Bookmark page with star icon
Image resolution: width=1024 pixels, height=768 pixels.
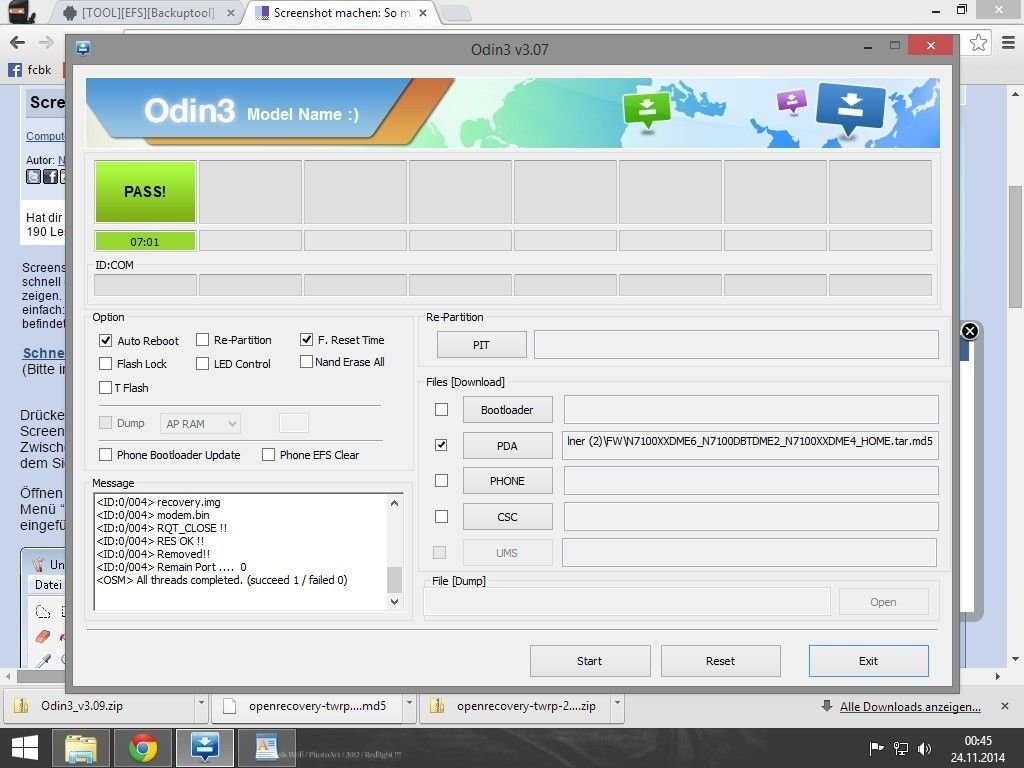pyautogui.click(x=978, y=43)
